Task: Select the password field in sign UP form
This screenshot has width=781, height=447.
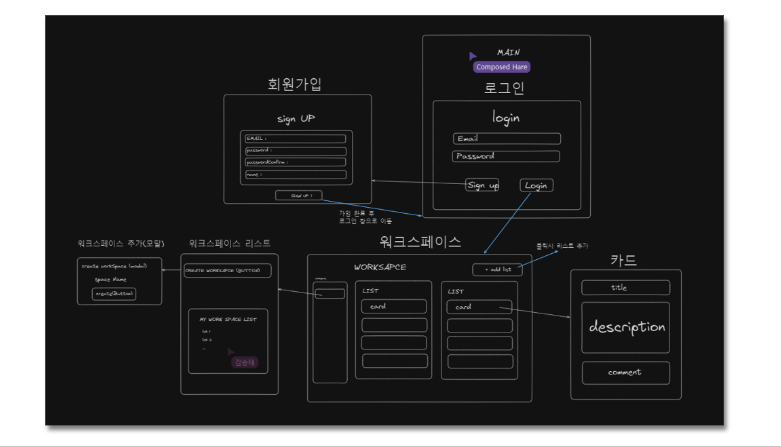Action: [x=295, y=150]
